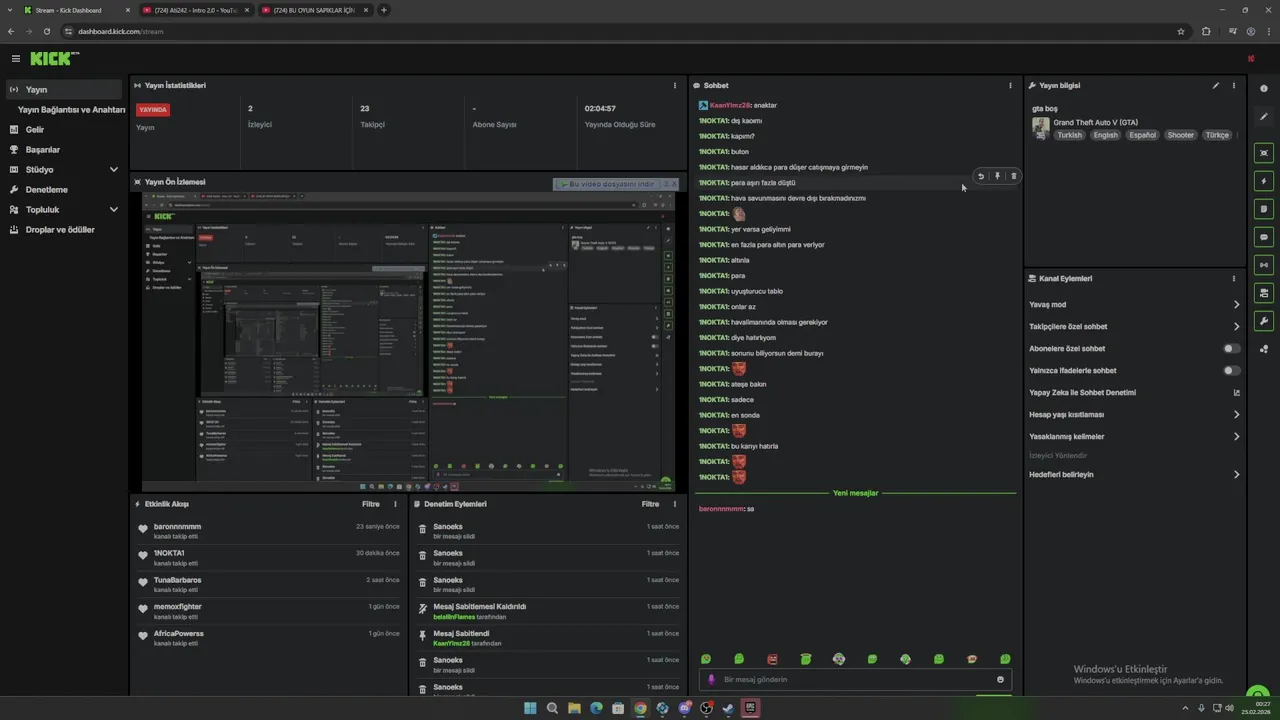Viewport: 1280px width, 720px height.
Task: Open Yasaklanmış kelimeler settings
Action: click(1134, 437)
